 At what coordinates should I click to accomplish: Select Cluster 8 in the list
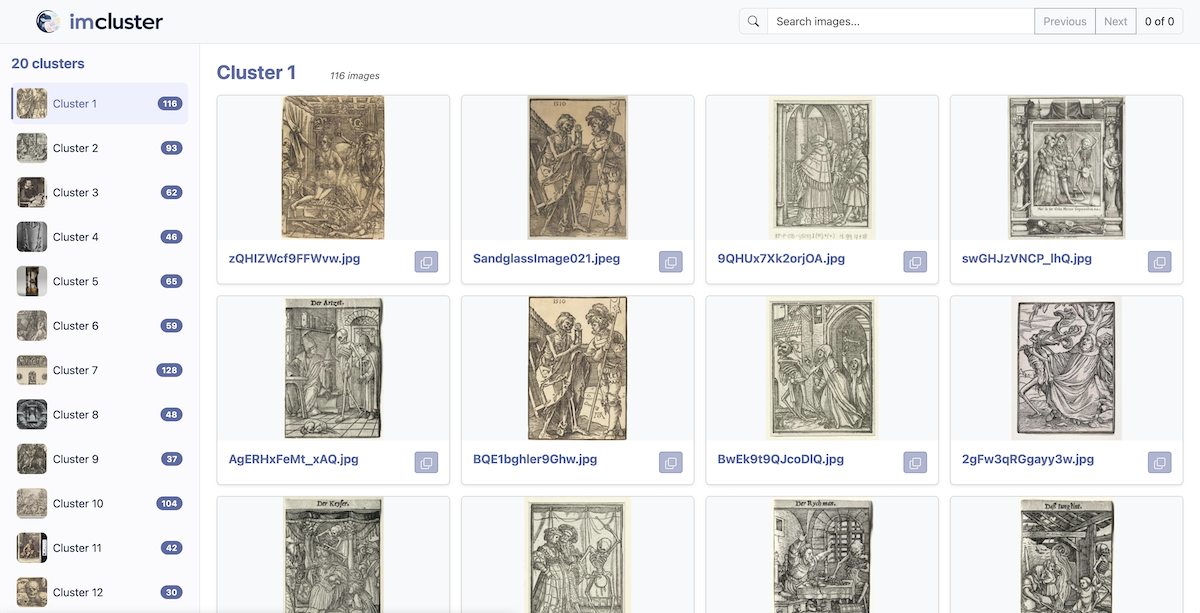point(99,415)
